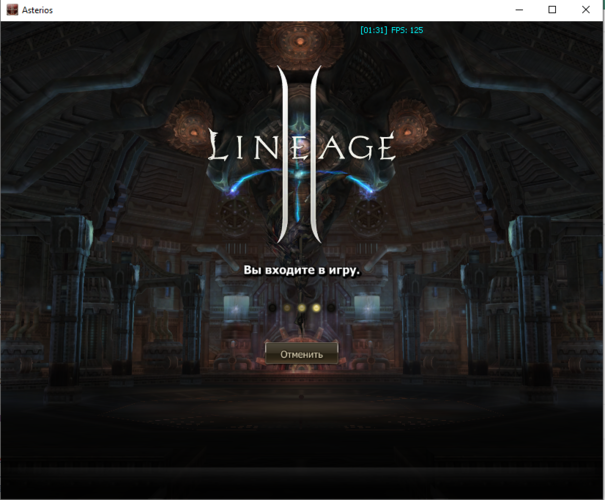Click the brightest rightmost loading dot
Screen dimensions: 605x500
tap(316, 308)
